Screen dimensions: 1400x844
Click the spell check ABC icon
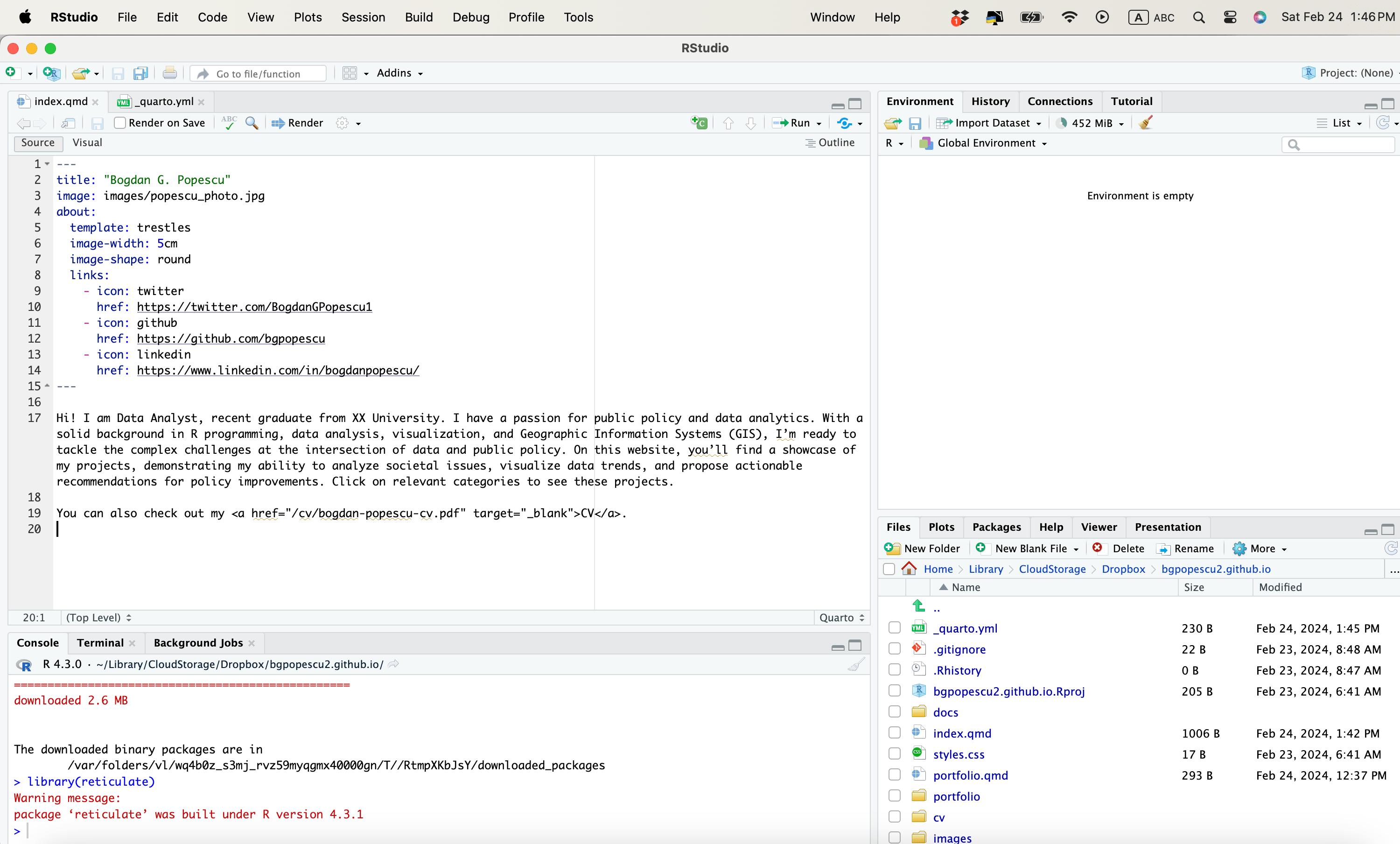[x=229, y=123]
